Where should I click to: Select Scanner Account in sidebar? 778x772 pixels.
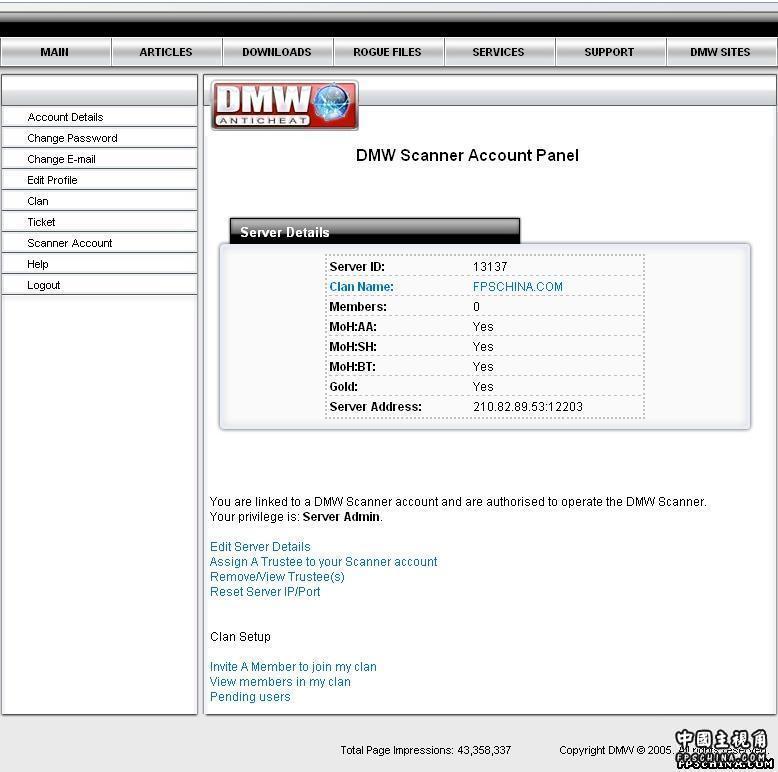click(x=99, y=243)
